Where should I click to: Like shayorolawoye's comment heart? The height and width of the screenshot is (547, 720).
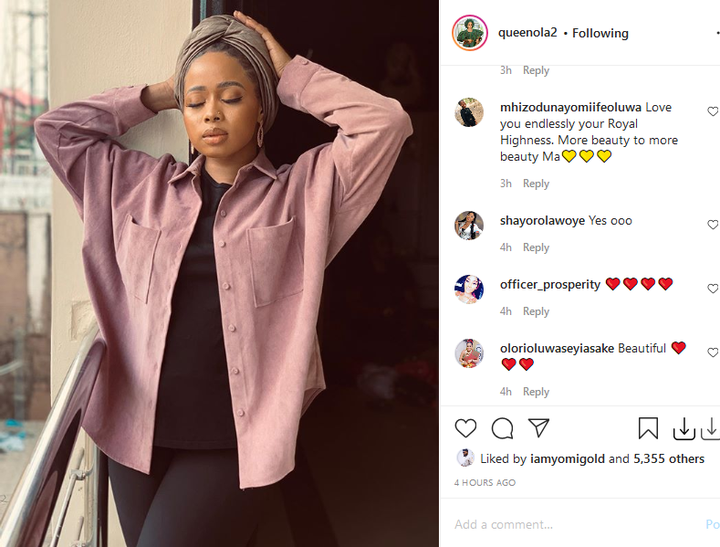(x=713, y=225)
